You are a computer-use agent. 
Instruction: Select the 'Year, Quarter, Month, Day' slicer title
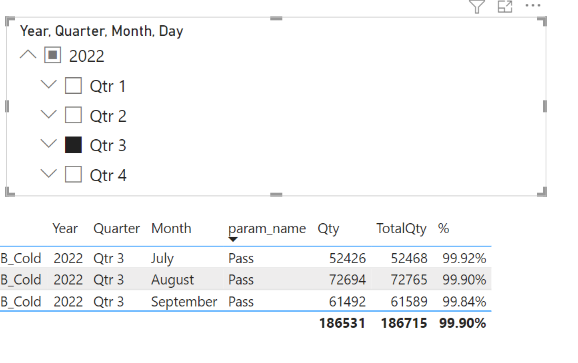101,31
